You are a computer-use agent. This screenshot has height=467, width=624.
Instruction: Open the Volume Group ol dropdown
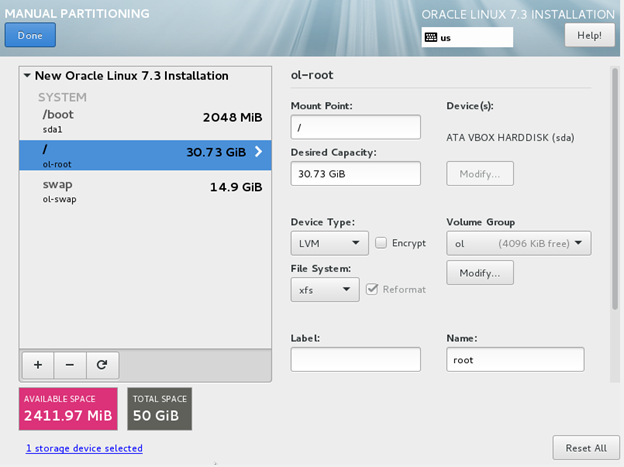(519, 243)
